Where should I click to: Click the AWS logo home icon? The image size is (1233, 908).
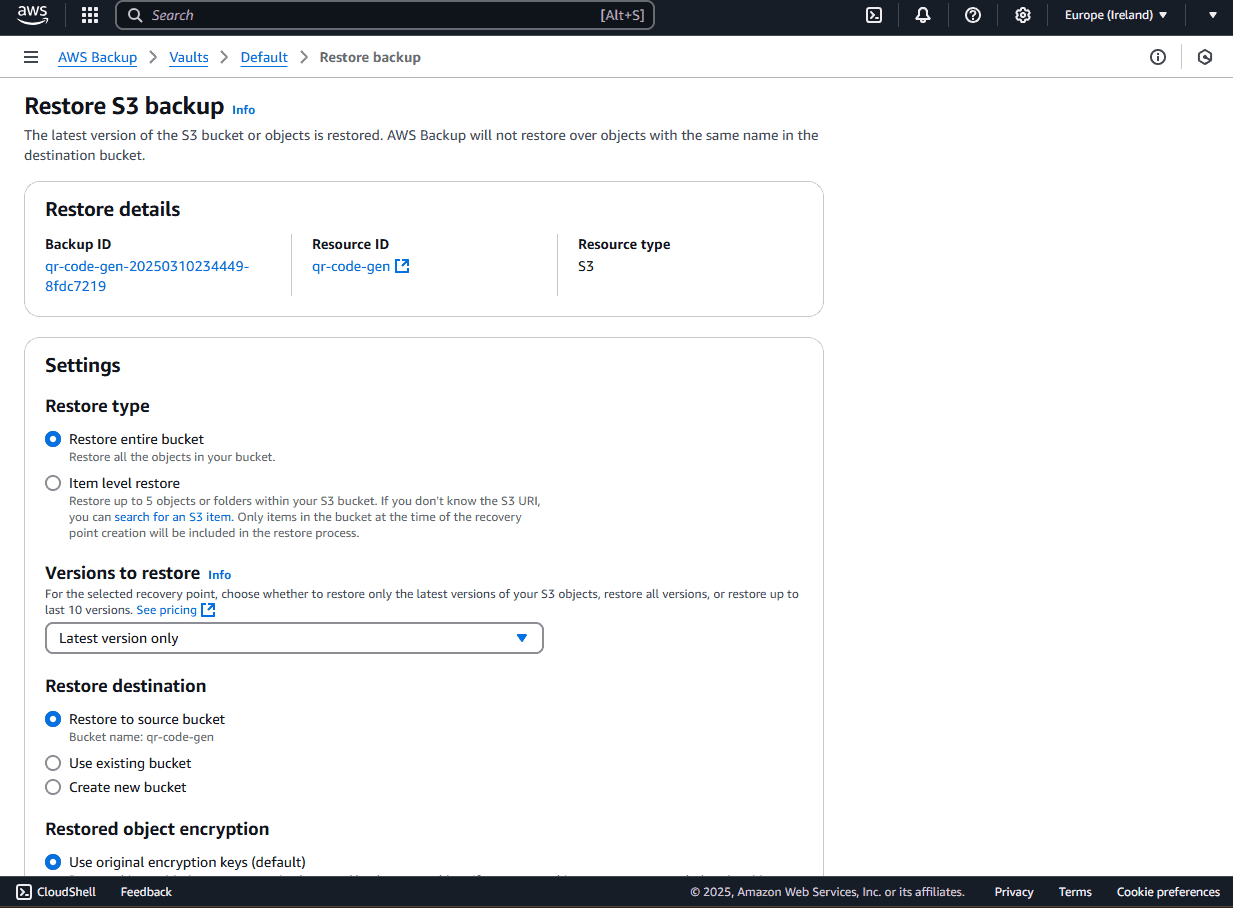click(32, 15)
